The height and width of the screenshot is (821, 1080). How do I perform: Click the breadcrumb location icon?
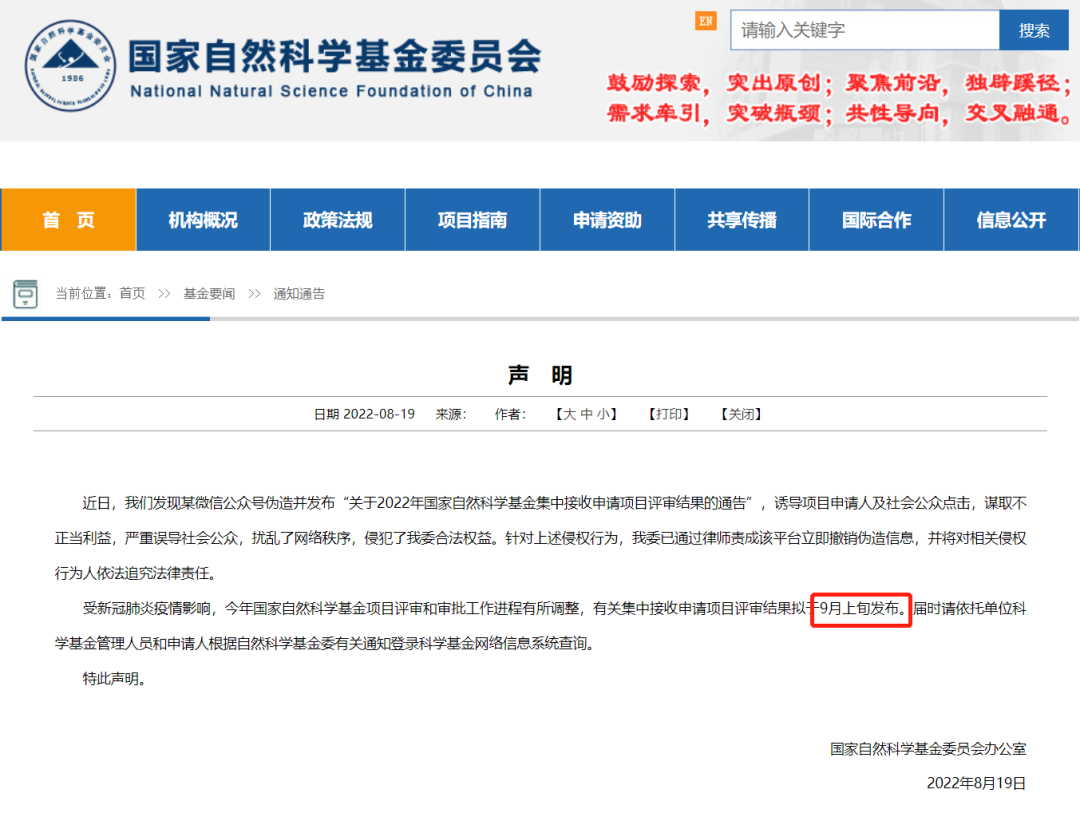pos(25,294)
